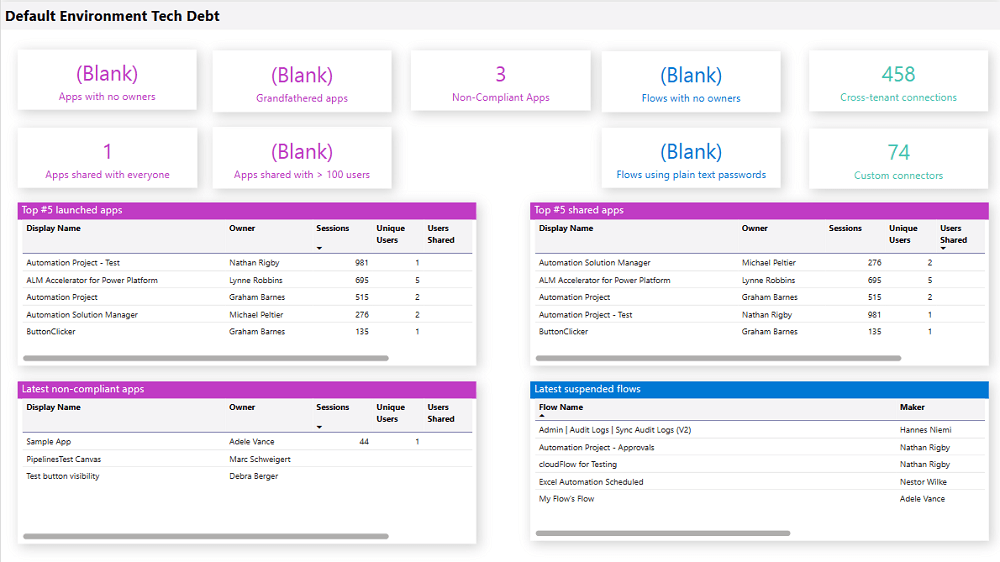The height and width of the screenshot is (562, 1000).
Task: Click the horizontal scrollbar in Top #5 launched apps
Action: (205, 358)
